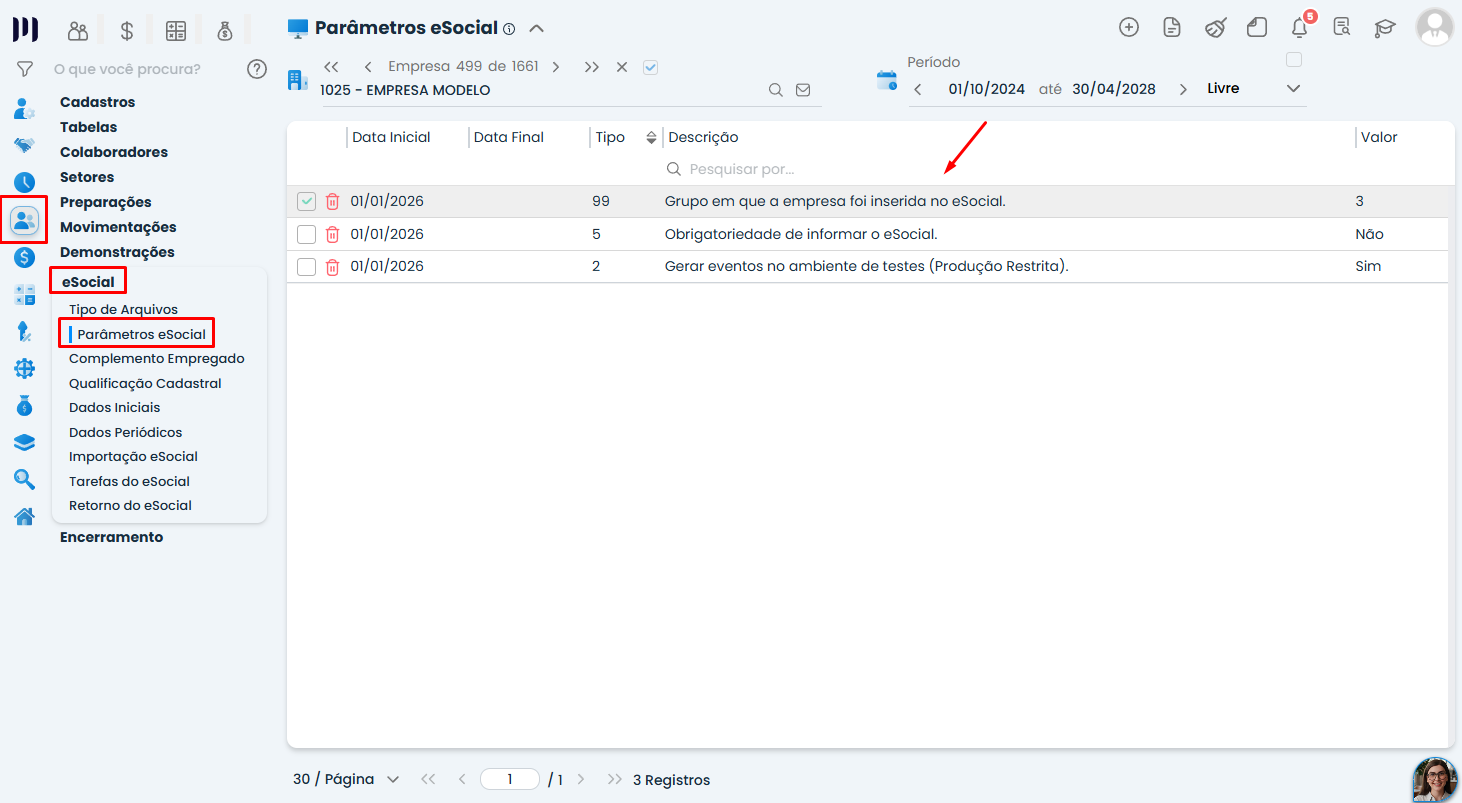Open the user avatar profile menu

tap(1434, 27)
